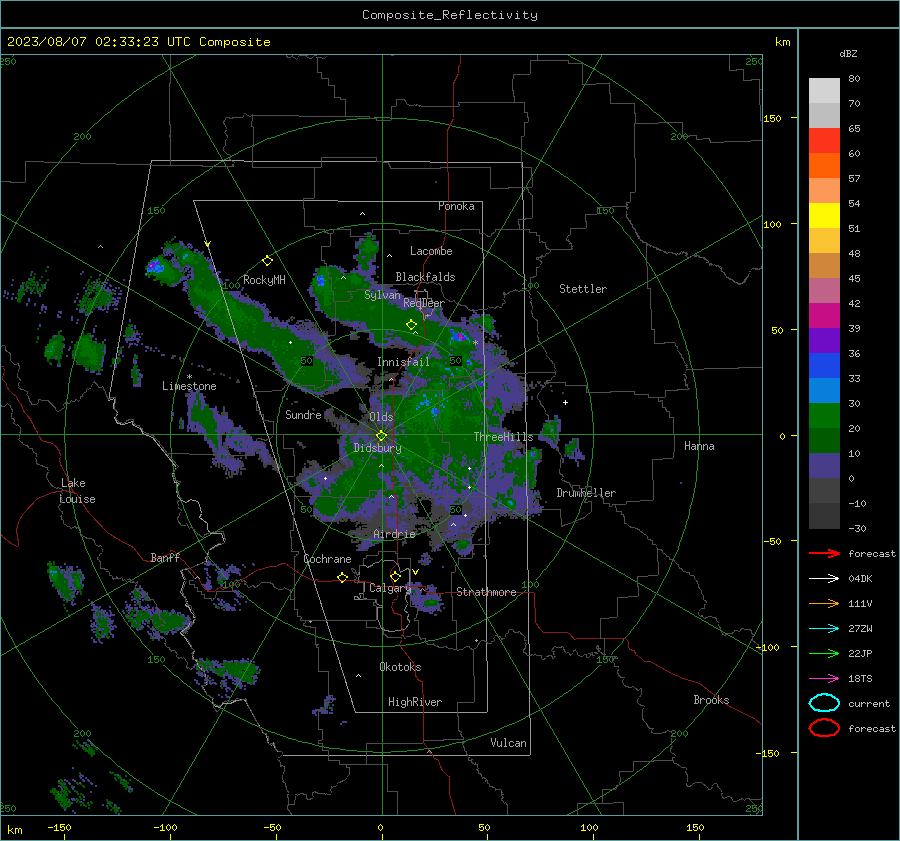This screenshot has width=900, height=841.
Task: Click the 'Calgary' map label
Action: click(390, 588)
